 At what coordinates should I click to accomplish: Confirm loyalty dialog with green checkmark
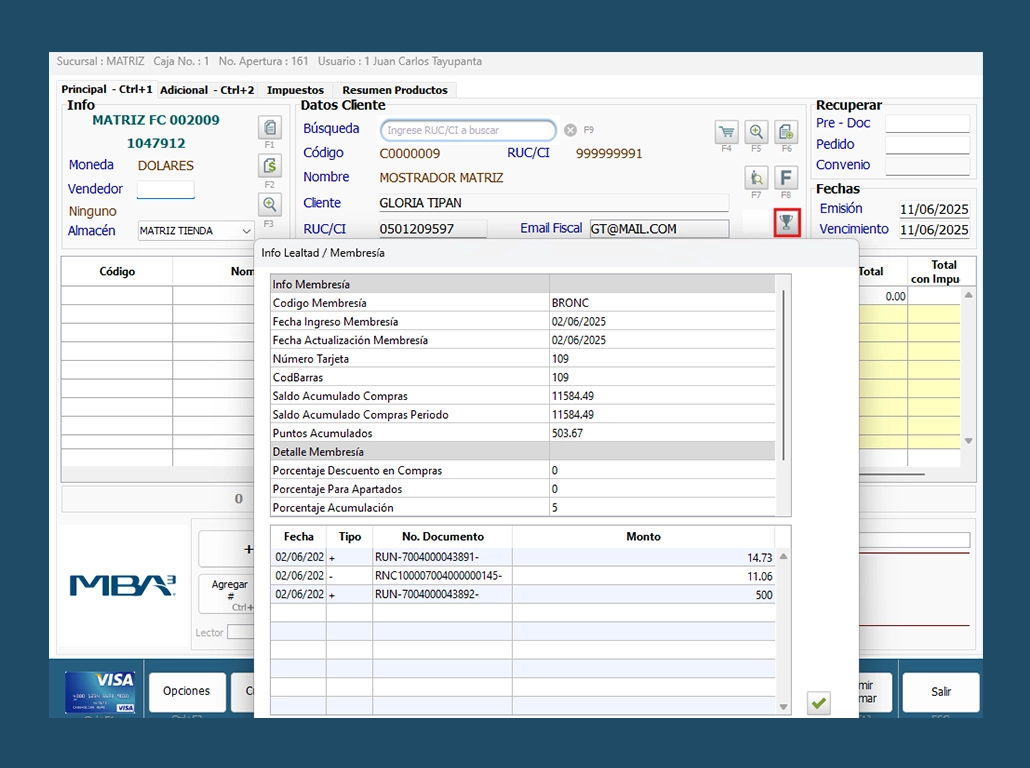click(x=818, y=703)
